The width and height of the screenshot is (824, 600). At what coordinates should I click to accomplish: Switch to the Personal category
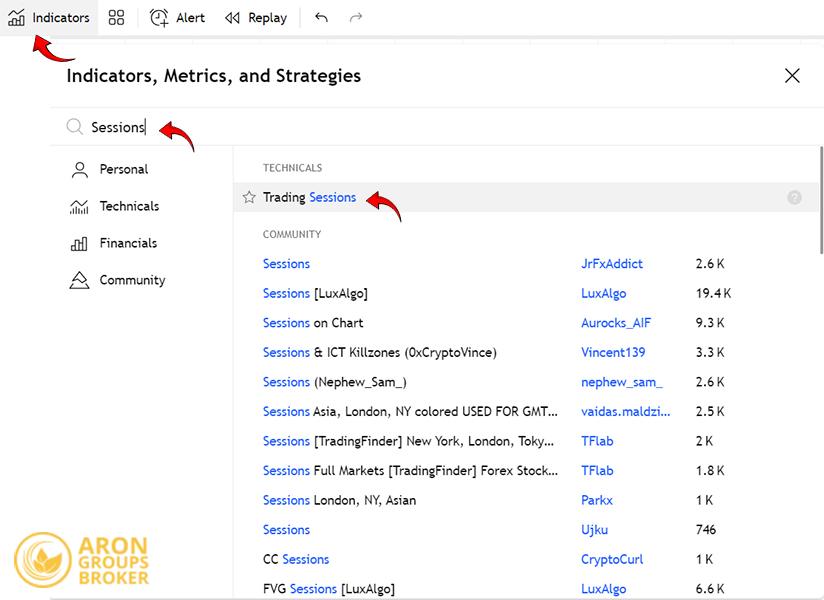click(x=123, y=170)
